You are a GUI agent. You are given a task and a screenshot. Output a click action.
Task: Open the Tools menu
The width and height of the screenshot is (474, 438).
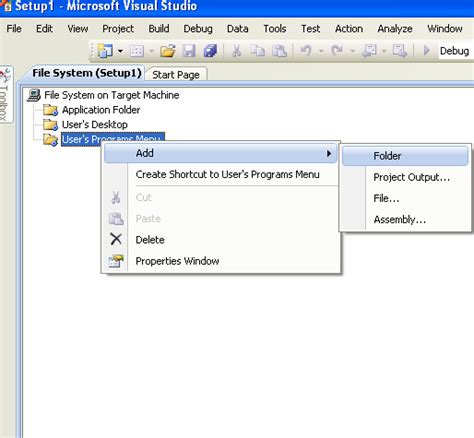275,29
